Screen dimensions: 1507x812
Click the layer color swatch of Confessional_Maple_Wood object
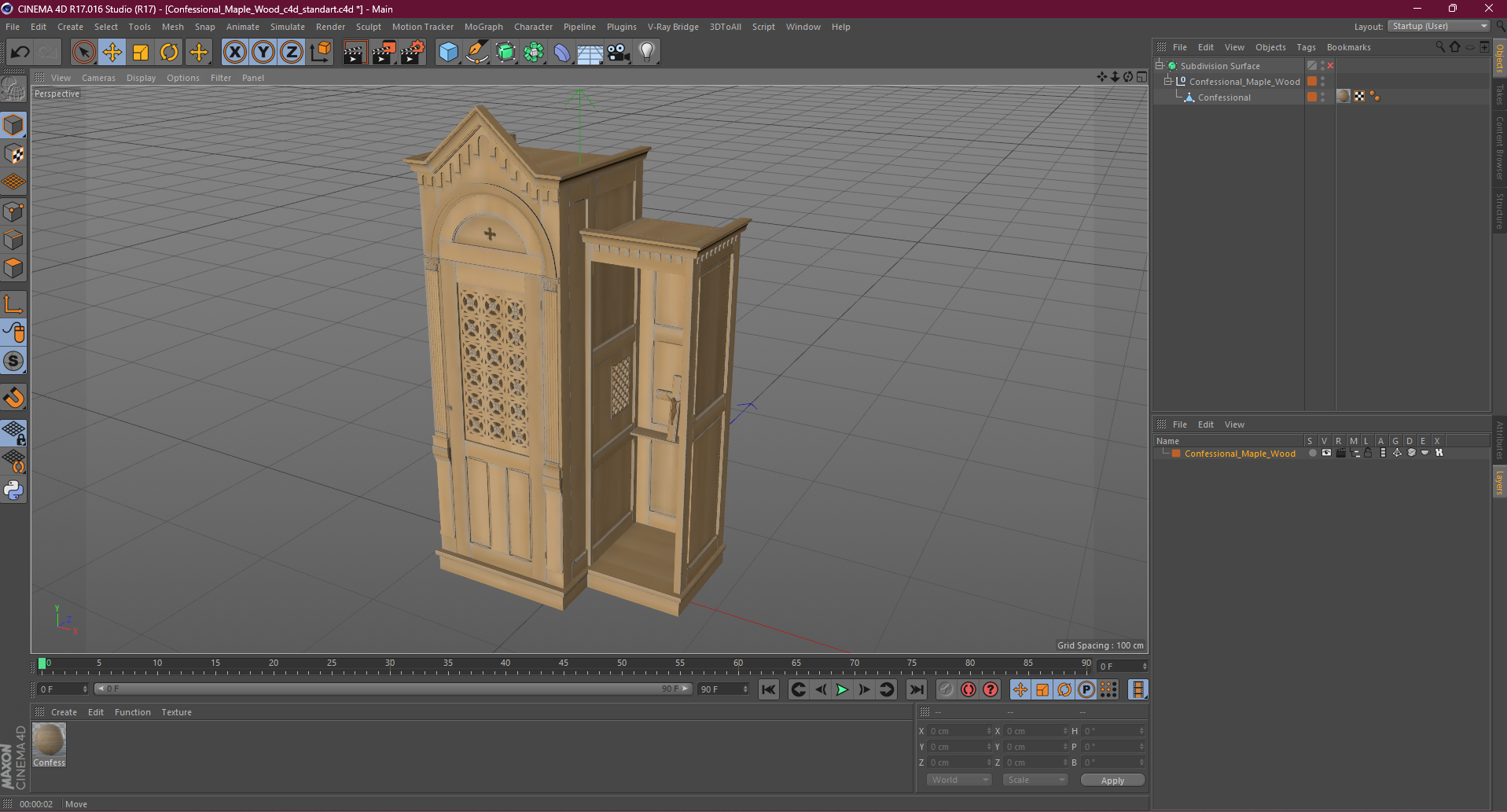click(1312, 82)
